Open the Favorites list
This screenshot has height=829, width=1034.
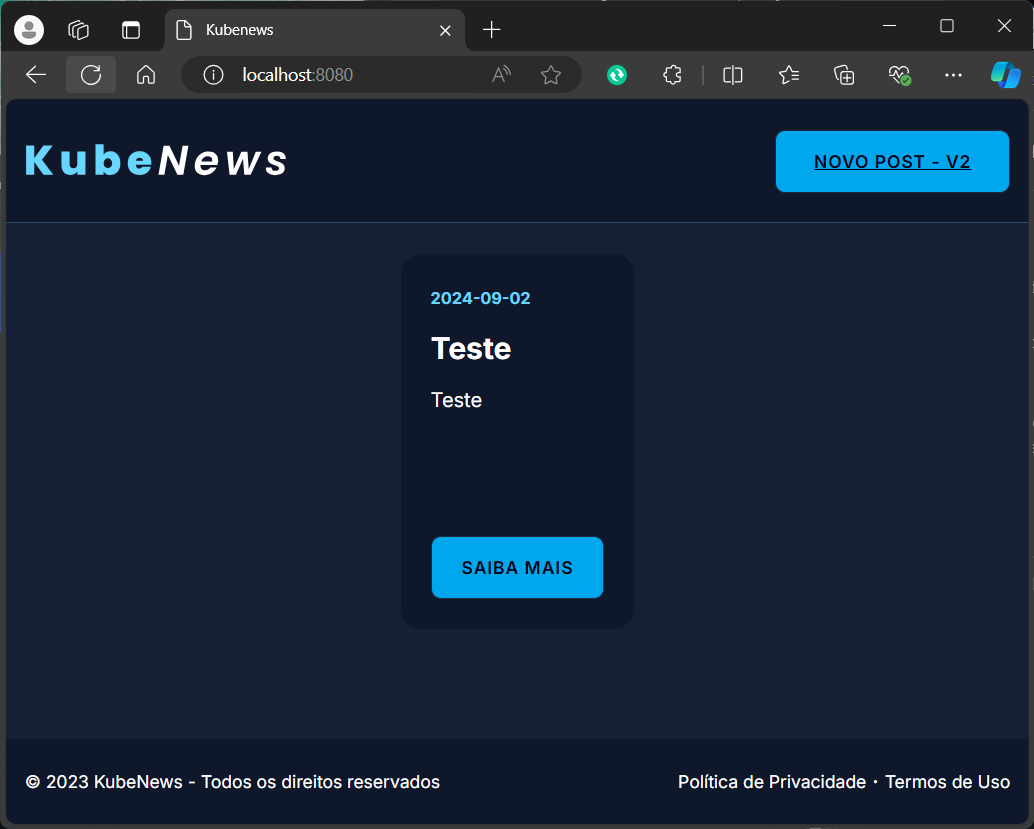(x=789, y=75)
